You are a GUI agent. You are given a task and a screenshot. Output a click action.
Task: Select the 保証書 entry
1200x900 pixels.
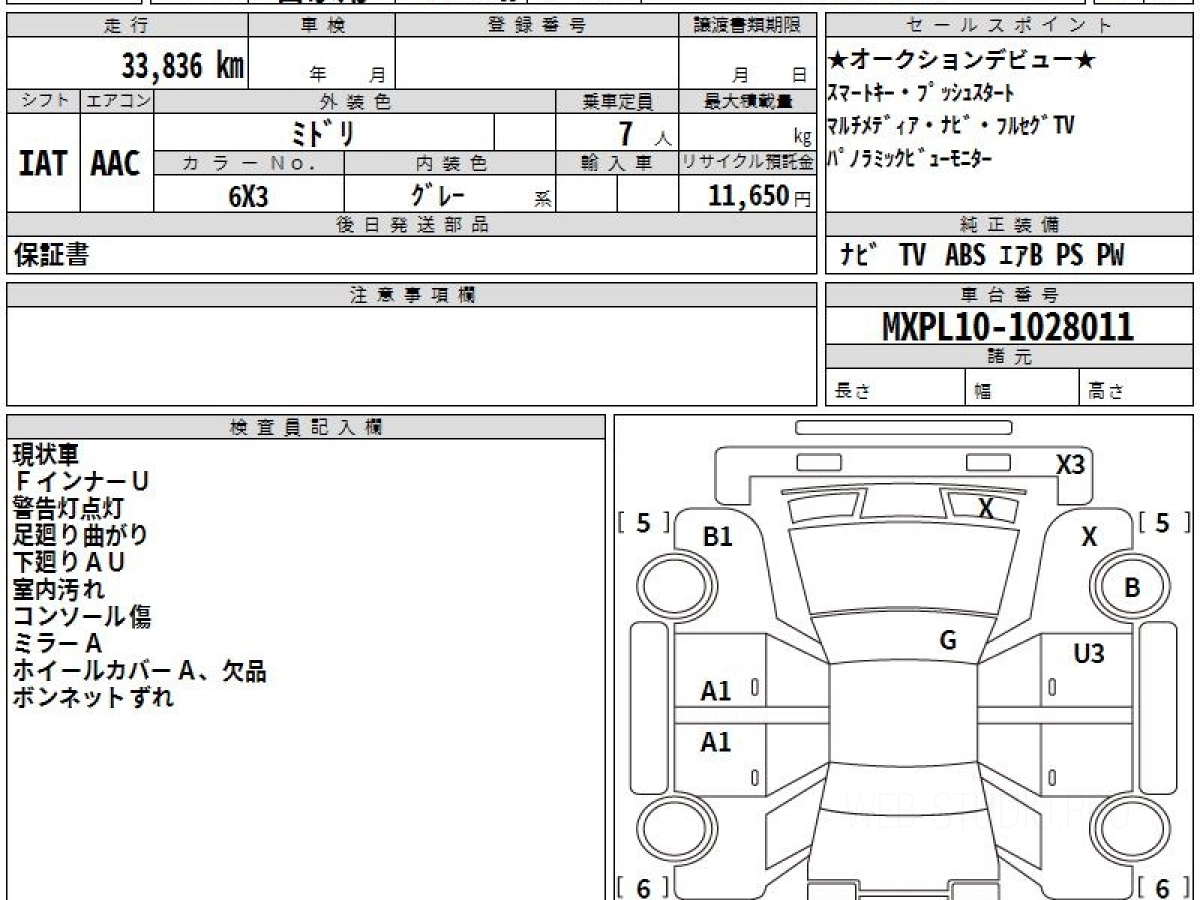[x=52, y=256]
